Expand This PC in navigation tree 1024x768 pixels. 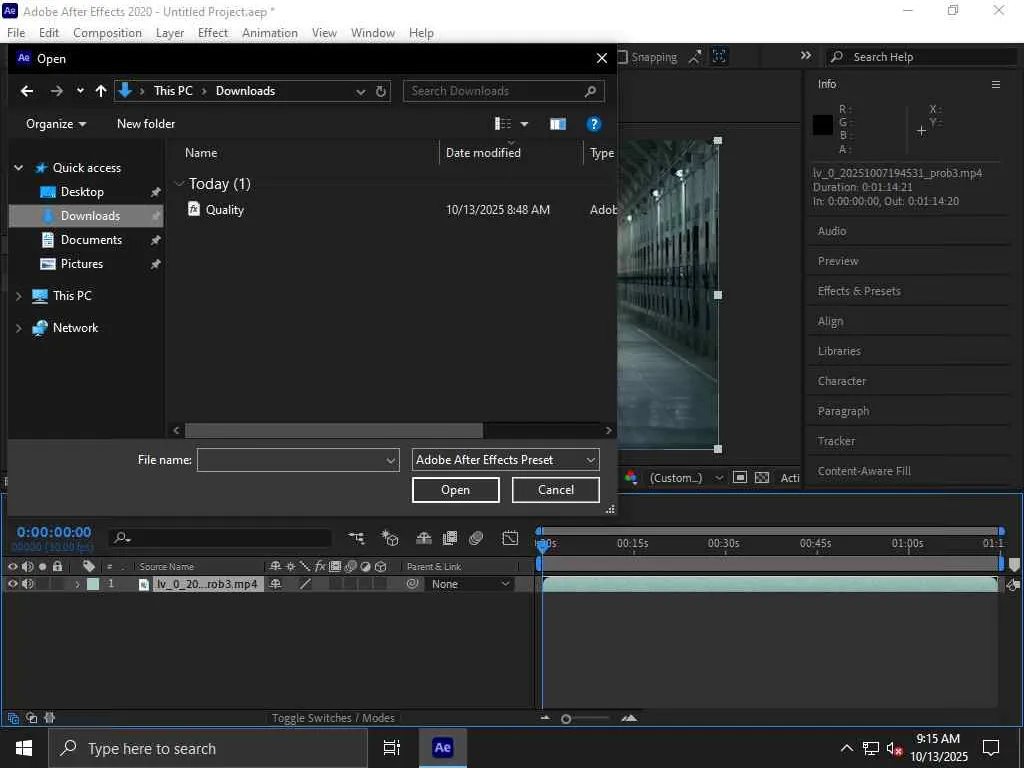[19, 296]
